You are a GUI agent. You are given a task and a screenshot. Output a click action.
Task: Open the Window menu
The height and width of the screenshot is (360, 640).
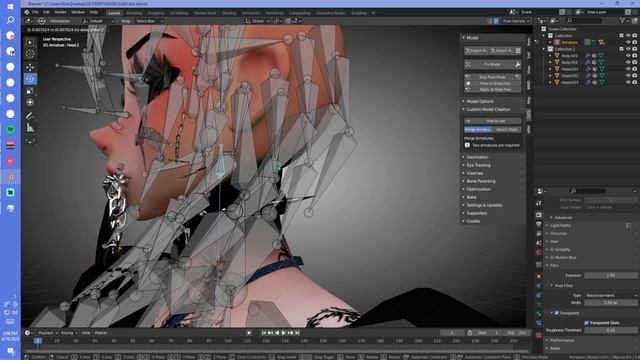78,13
